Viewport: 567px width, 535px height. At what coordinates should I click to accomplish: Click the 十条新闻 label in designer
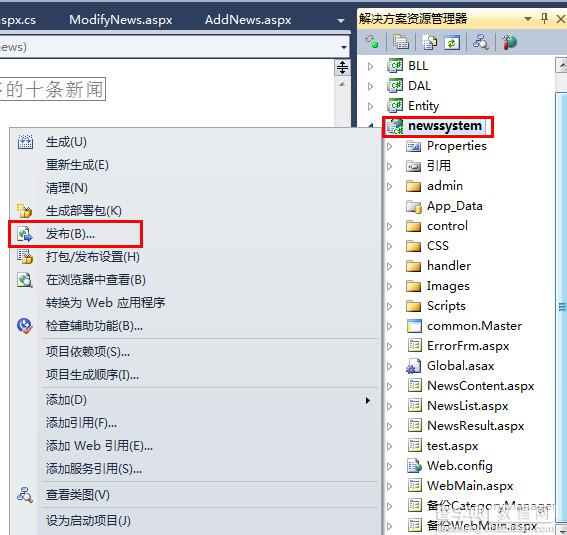52,89
